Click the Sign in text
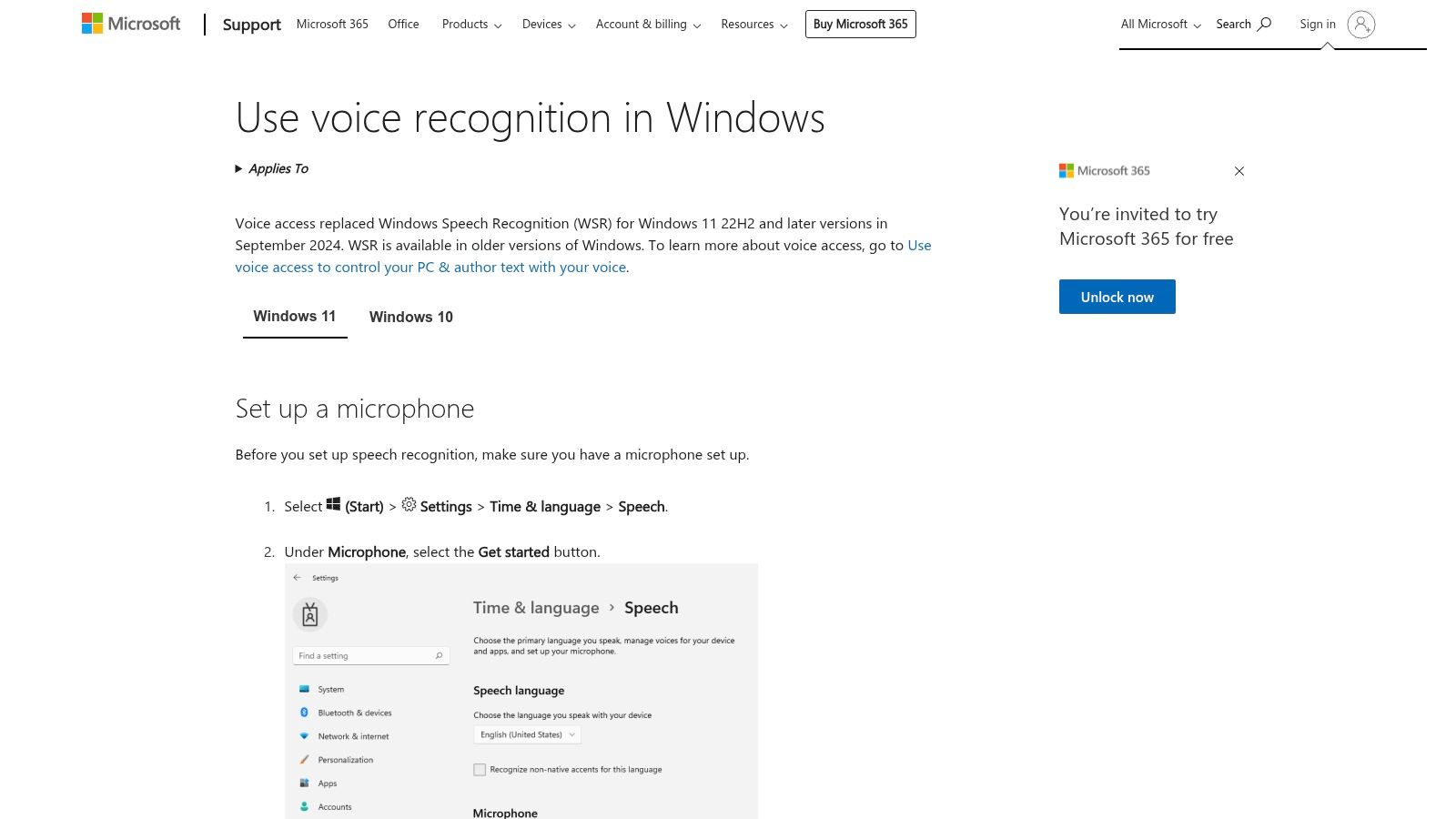 click(x=1317, y=24)
